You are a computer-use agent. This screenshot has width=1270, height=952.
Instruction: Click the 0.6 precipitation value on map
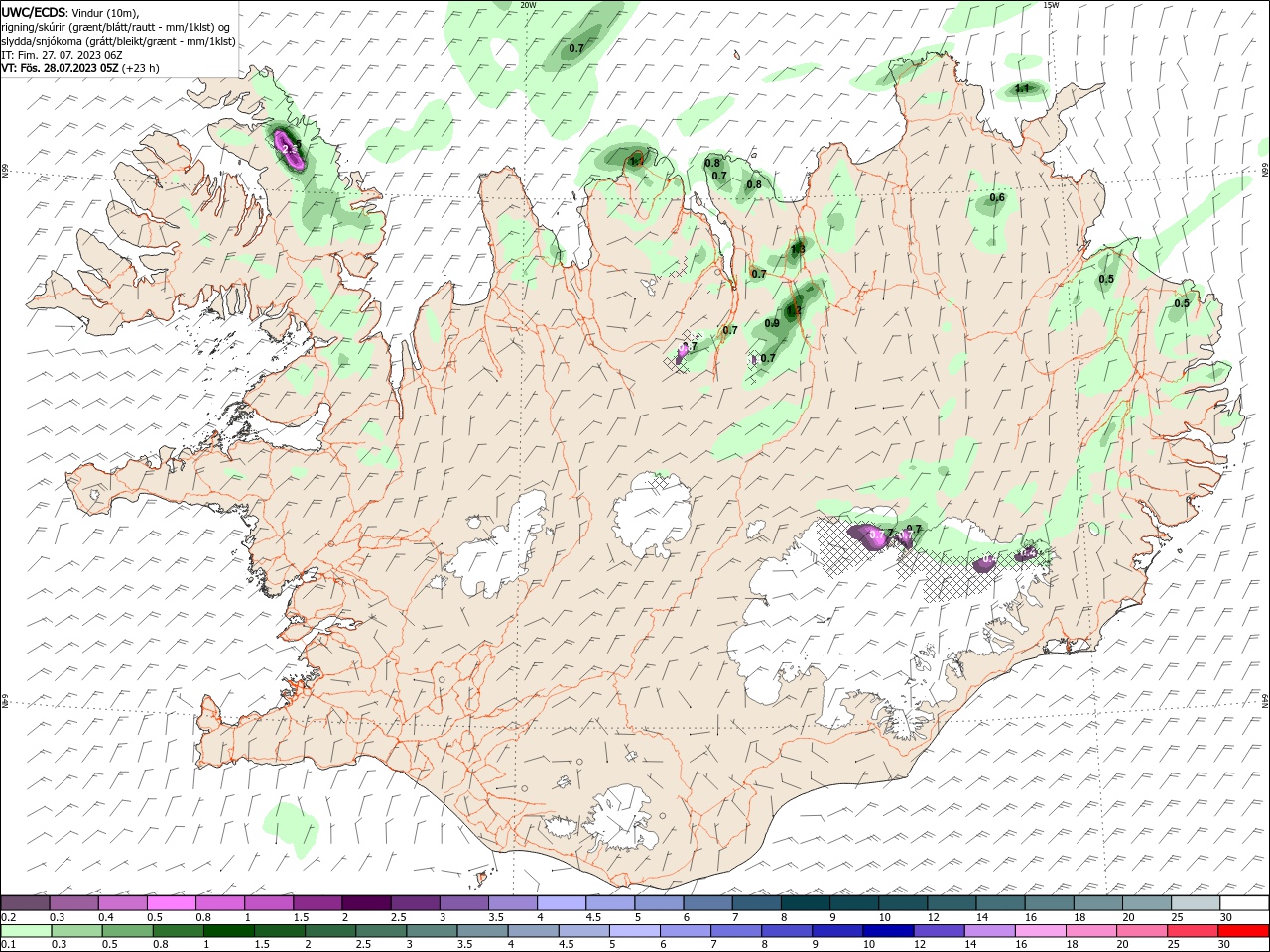tap(997, 198)
